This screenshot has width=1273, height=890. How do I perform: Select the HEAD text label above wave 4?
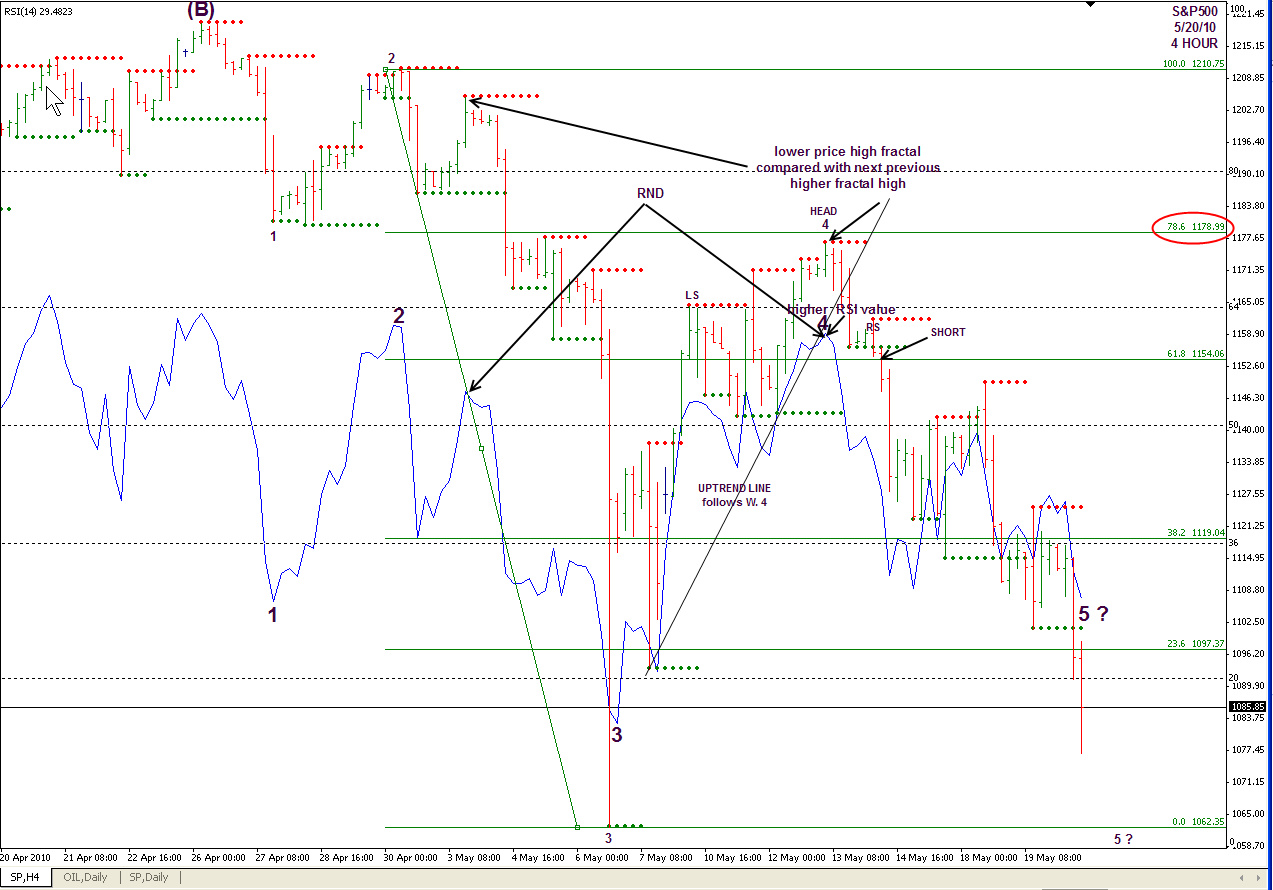(825, 211)
